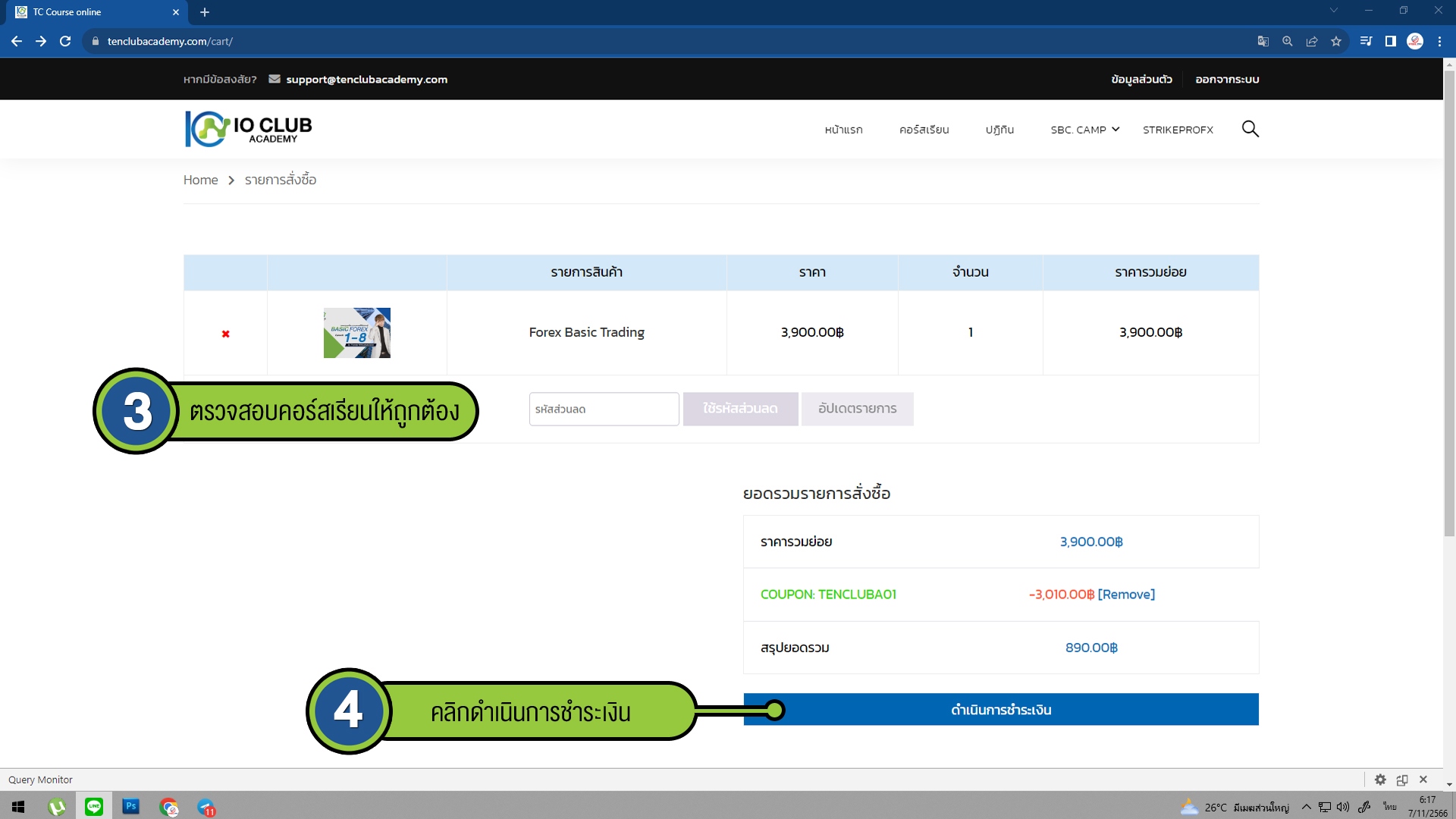Screen dimensions: 1456x819
Task: Click the network tray icon
Action: pyautogui.click(x=1325, y=807)
